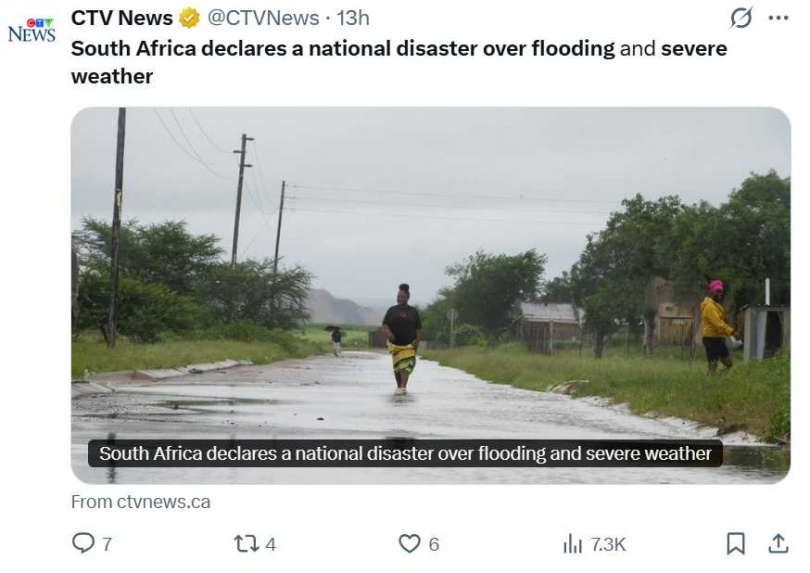Go to the @CTVNews handle
Image resolution: width=810 pixels, height=573 pixels.
point(263,18)
